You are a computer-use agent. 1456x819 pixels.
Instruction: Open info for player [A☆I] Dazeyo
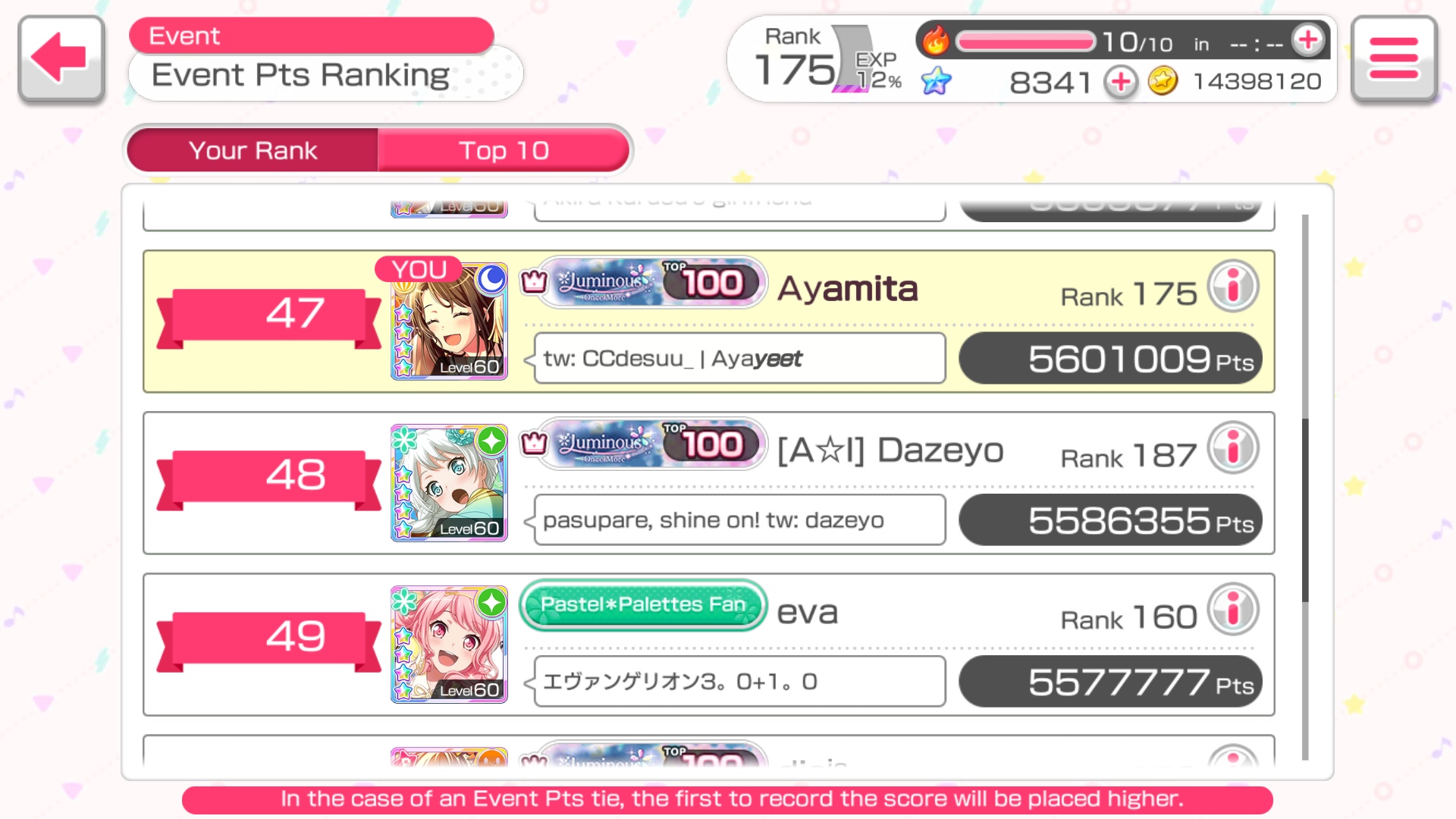click(x=1233, y=447)
